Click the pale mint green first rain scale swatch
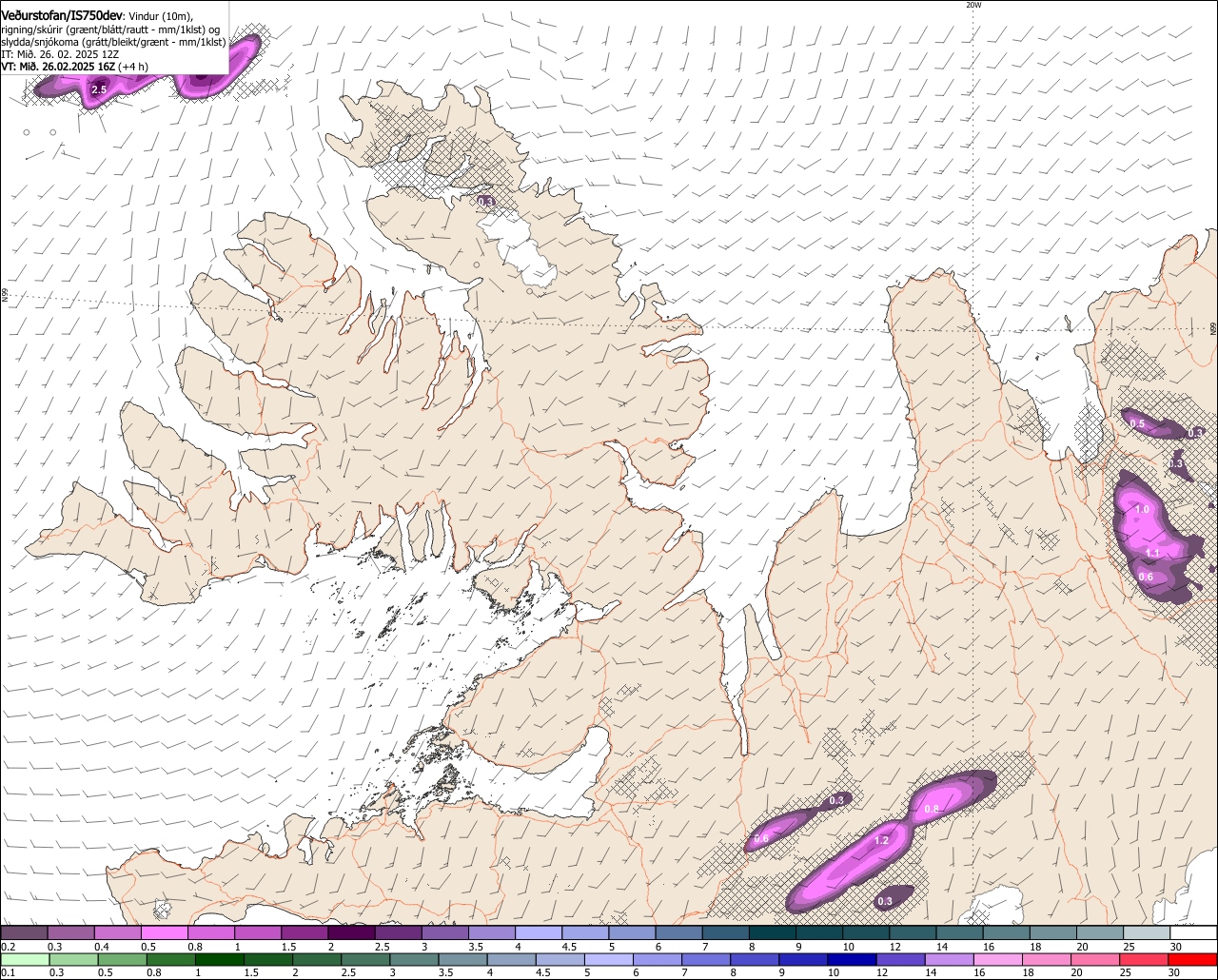 click(25, 959)
